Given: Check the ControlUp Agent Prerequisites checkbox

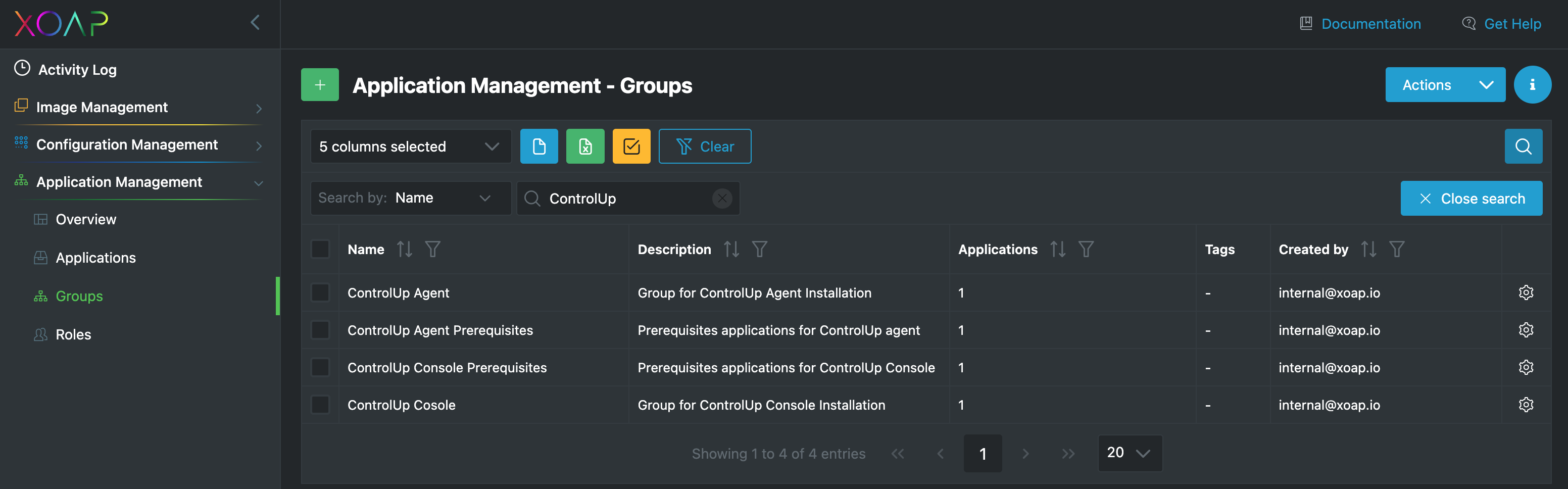Looking at the screenshot, I should click(x=320, y=330).
